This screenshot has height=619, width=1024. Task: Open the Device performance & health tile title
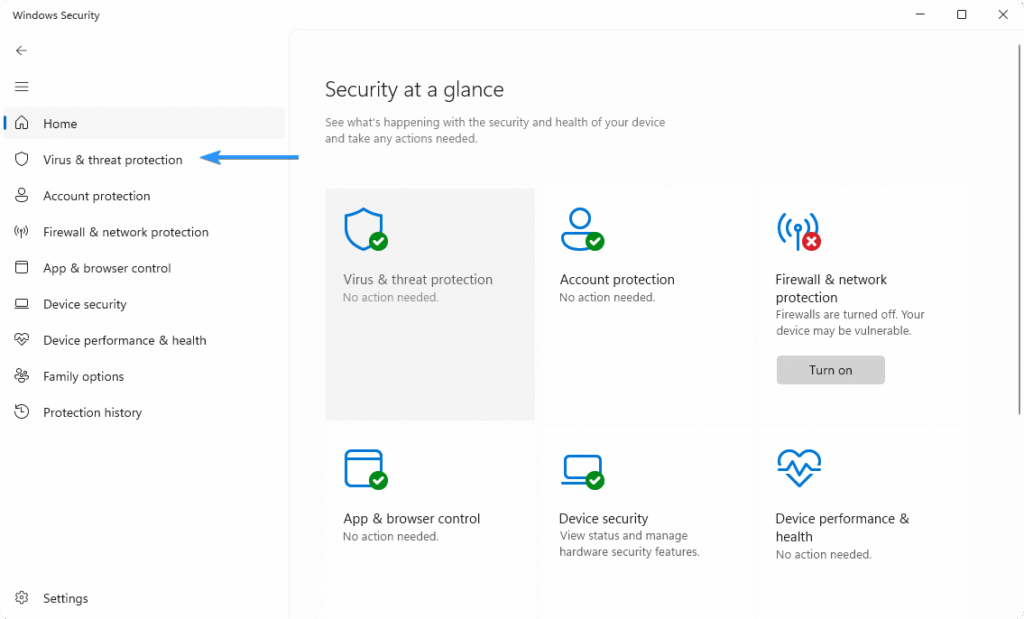[842, 527]
